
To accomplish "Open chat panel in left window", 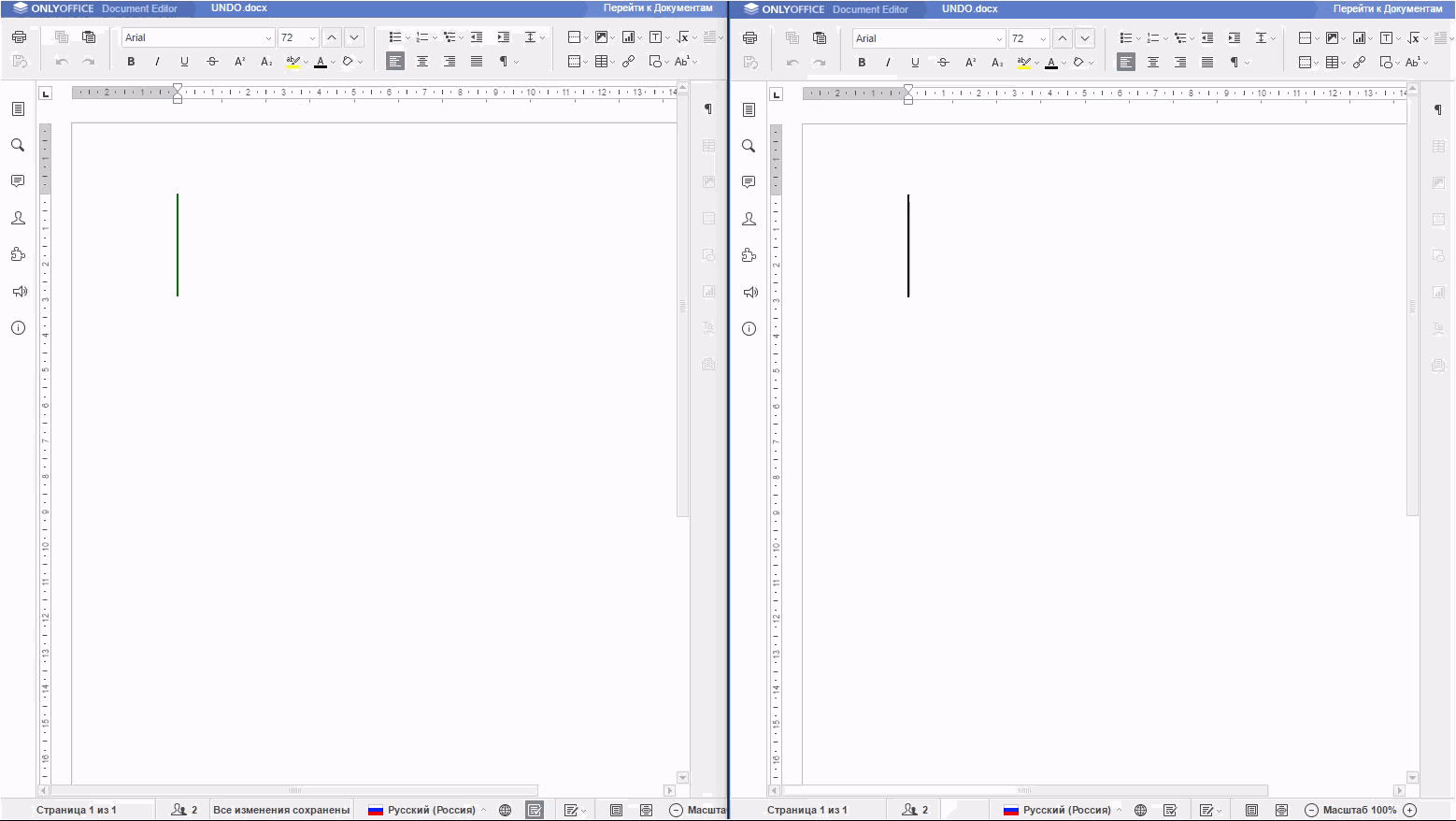I will (x=18, y=218).
